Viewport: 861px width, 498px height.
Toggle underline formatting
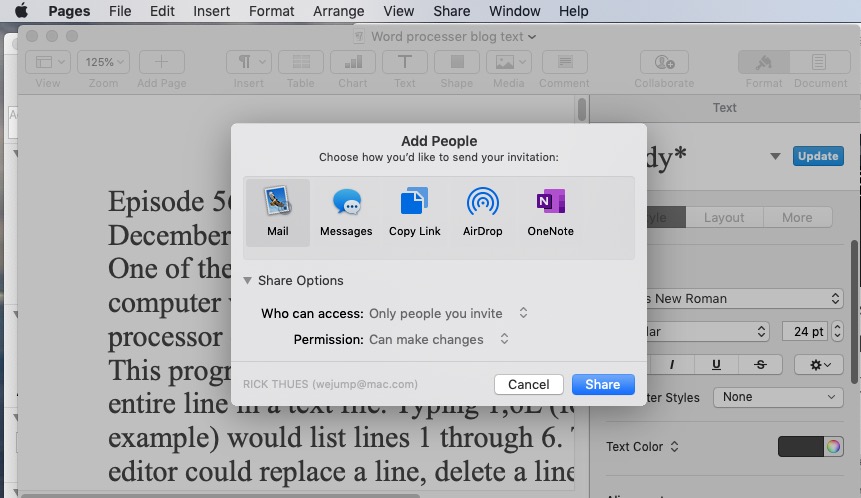pyautogui.click(x=716, y=365)
